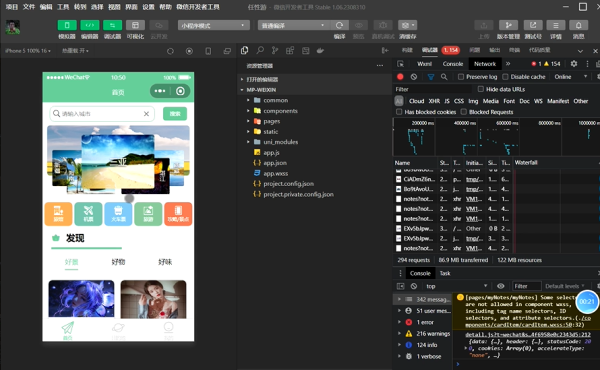Switch to the Console tab
600x370 pixels.
(453, 64)
